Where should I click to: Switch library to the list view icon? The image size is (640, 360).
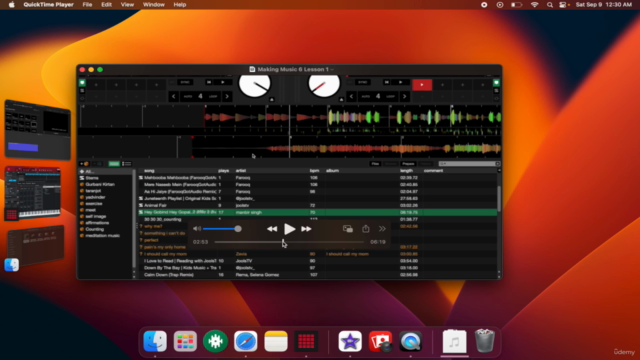[x=127, y=164]
